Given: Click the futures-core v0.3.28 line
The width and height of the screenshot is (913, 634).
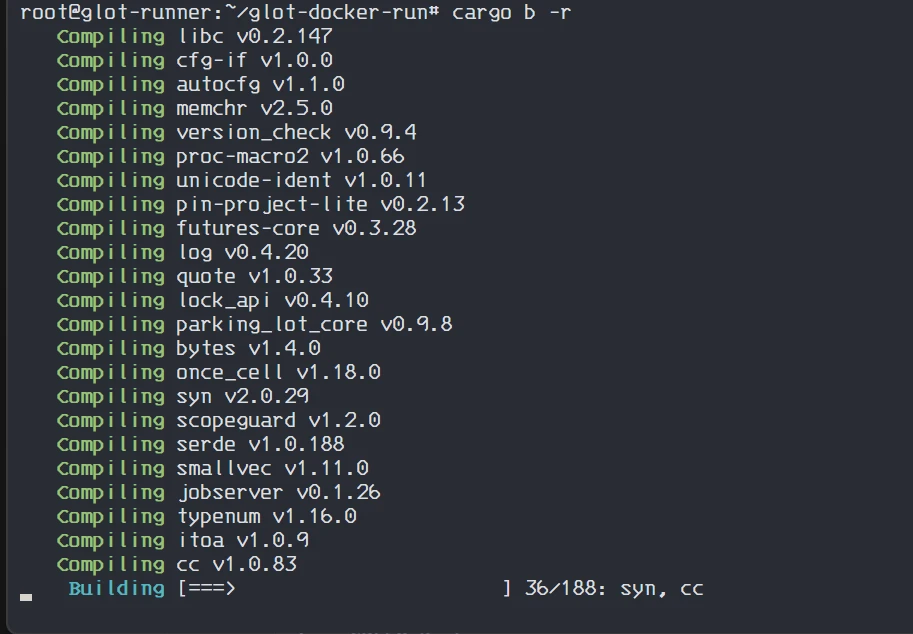Looking at the screenshot, I should [x=237, y=228].
